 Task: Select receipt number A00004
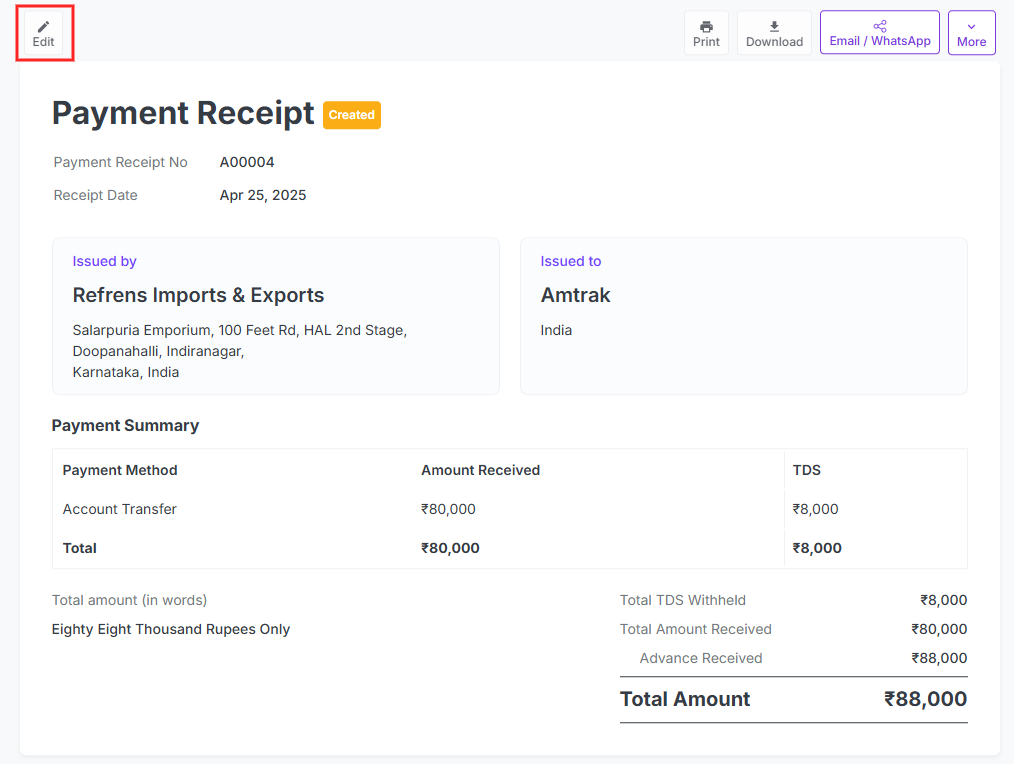click(247, 162)
